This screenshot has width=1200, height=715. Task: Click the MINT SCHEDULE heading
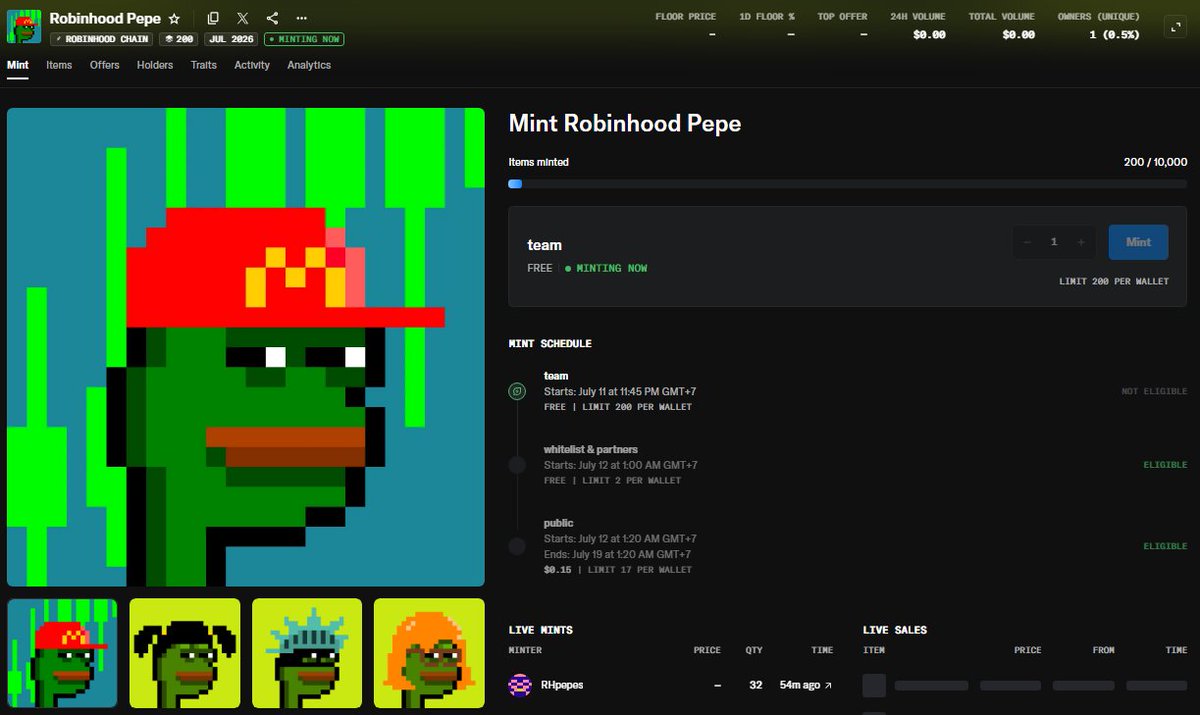tap(550, 344)
